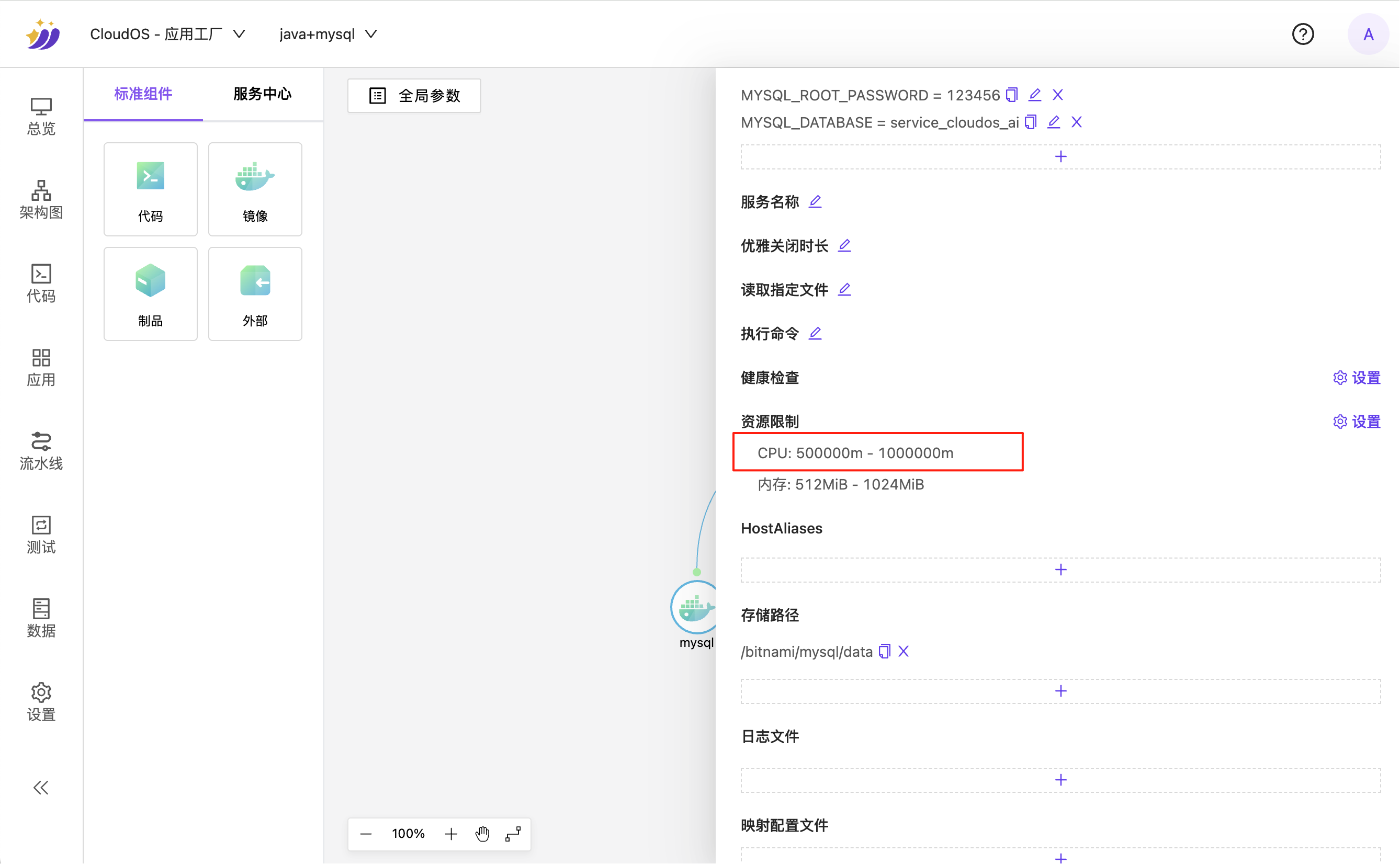This screenshot has width=1400, height=864.
Task: Edit the 服务名称 service name
Action: [816, 202]
